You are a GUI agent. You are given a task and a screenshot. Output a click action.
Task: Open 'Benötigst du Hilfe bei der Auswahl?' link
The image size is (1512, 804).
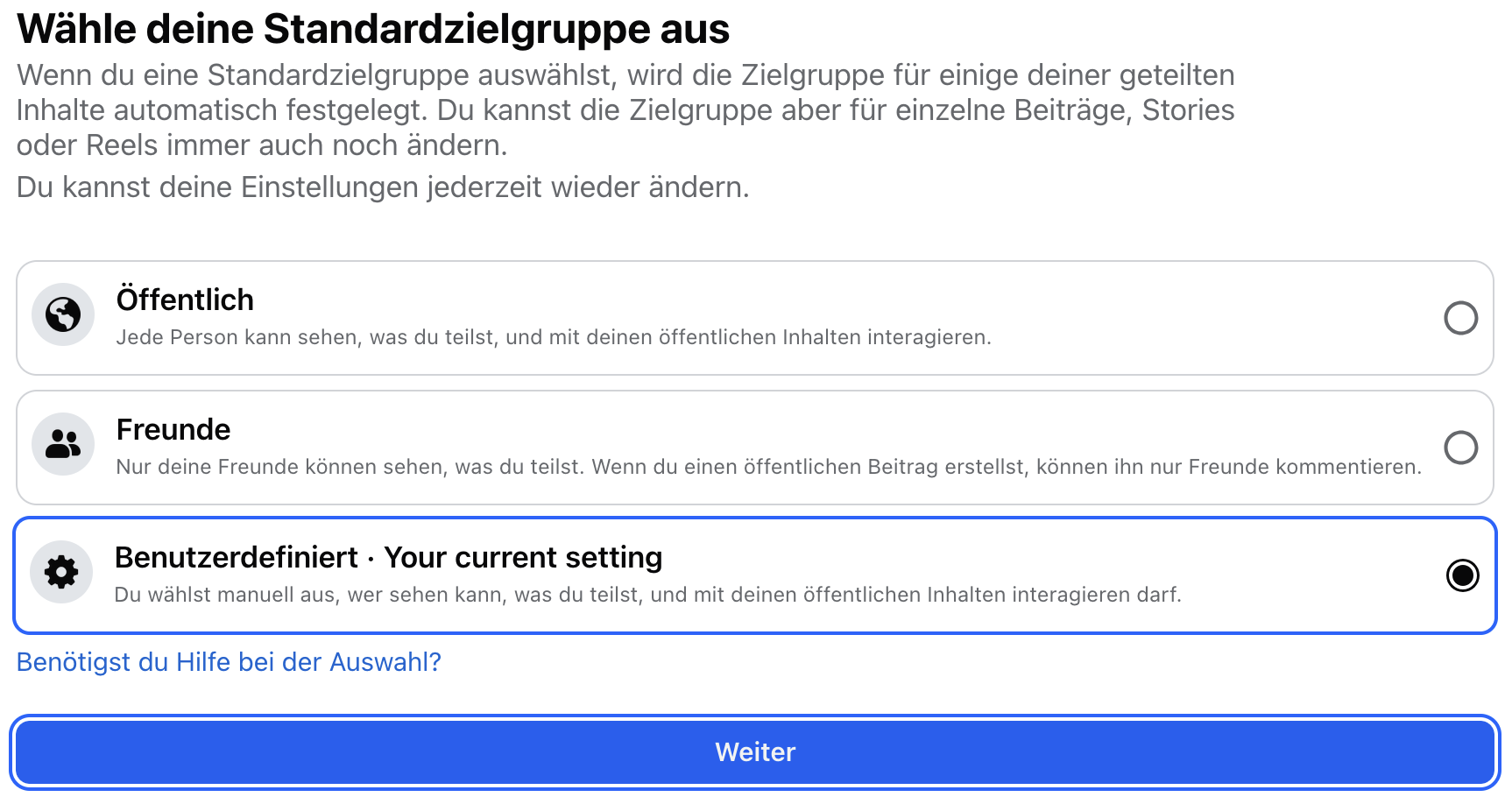click(x=229, y=662)
